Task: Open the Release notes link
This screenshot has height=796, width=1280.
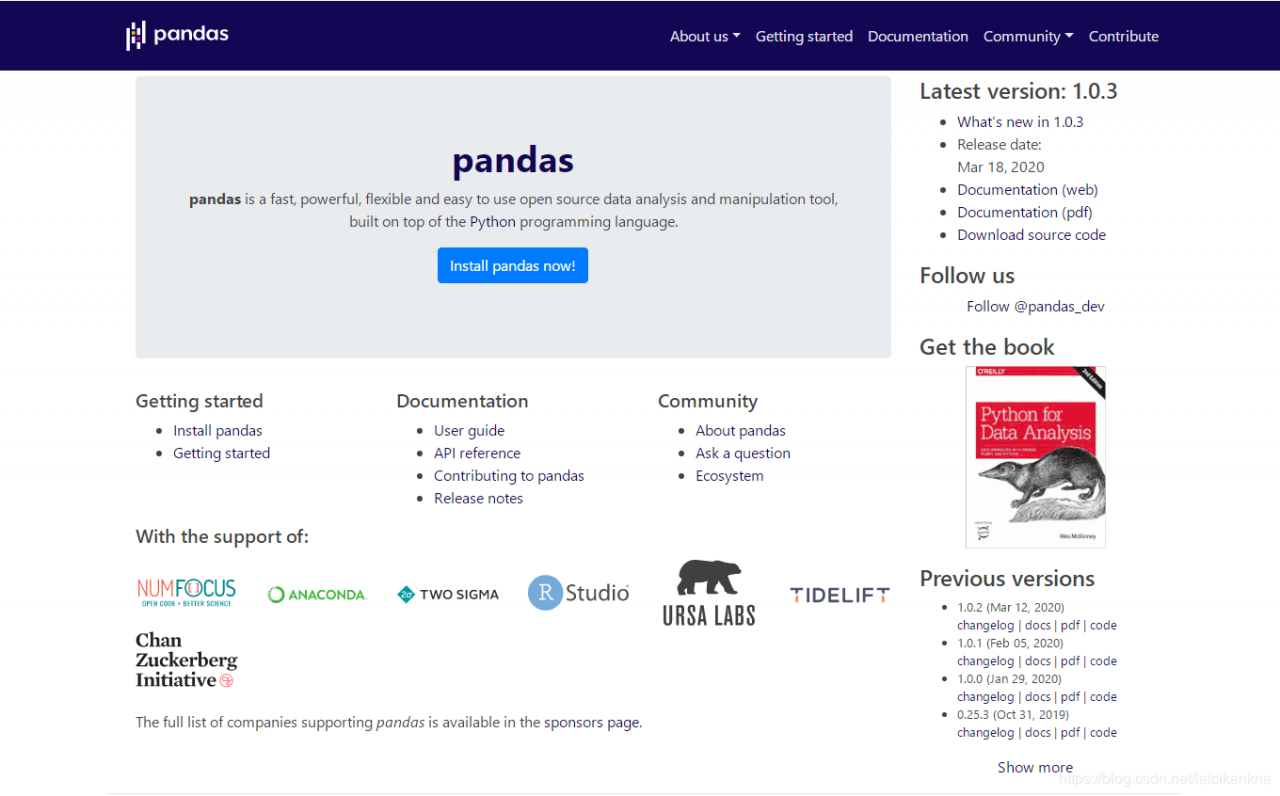Action: click(x=478, y=498)
